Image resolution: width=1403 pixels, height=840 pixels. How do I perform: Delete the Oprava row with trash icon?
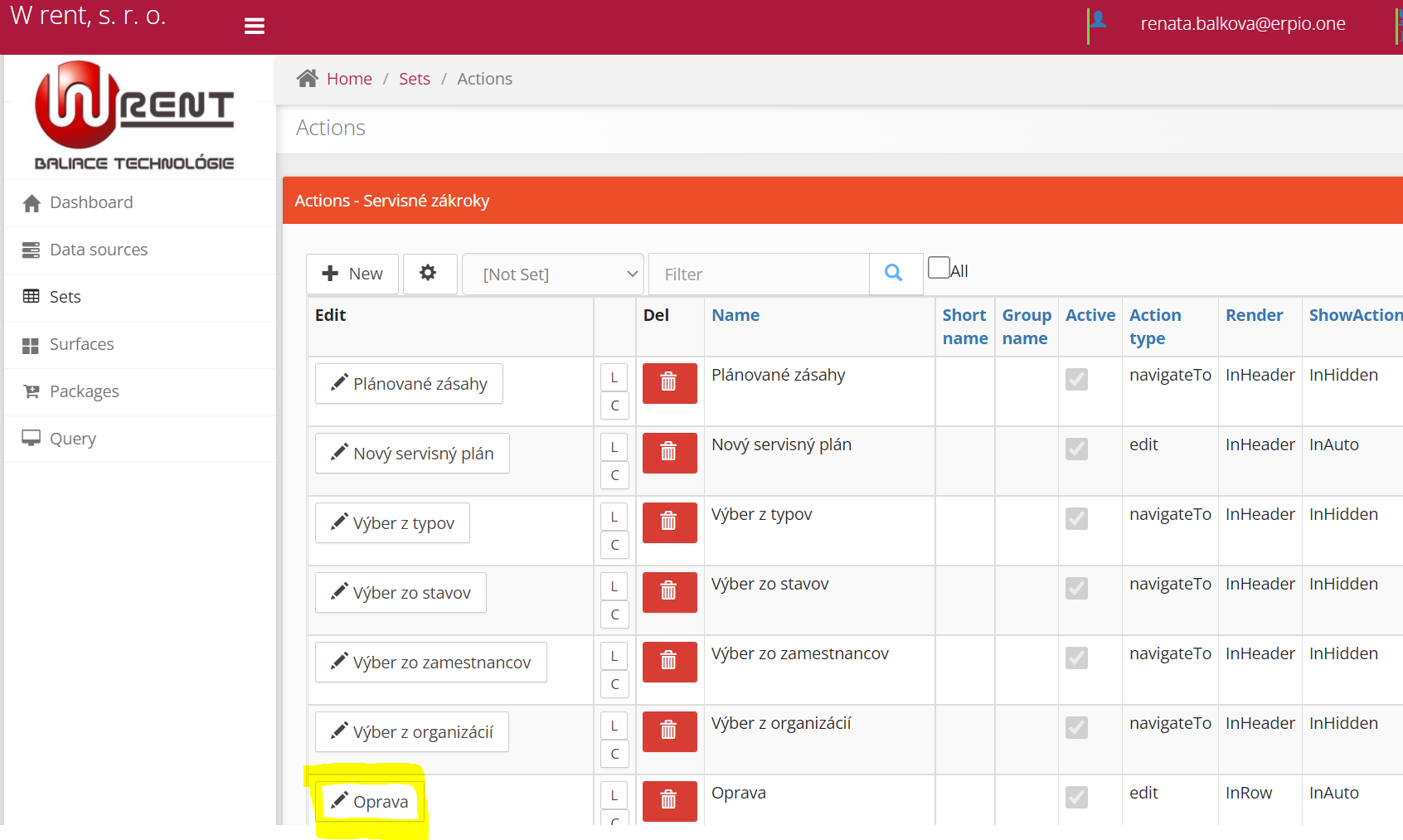(669, 799)
